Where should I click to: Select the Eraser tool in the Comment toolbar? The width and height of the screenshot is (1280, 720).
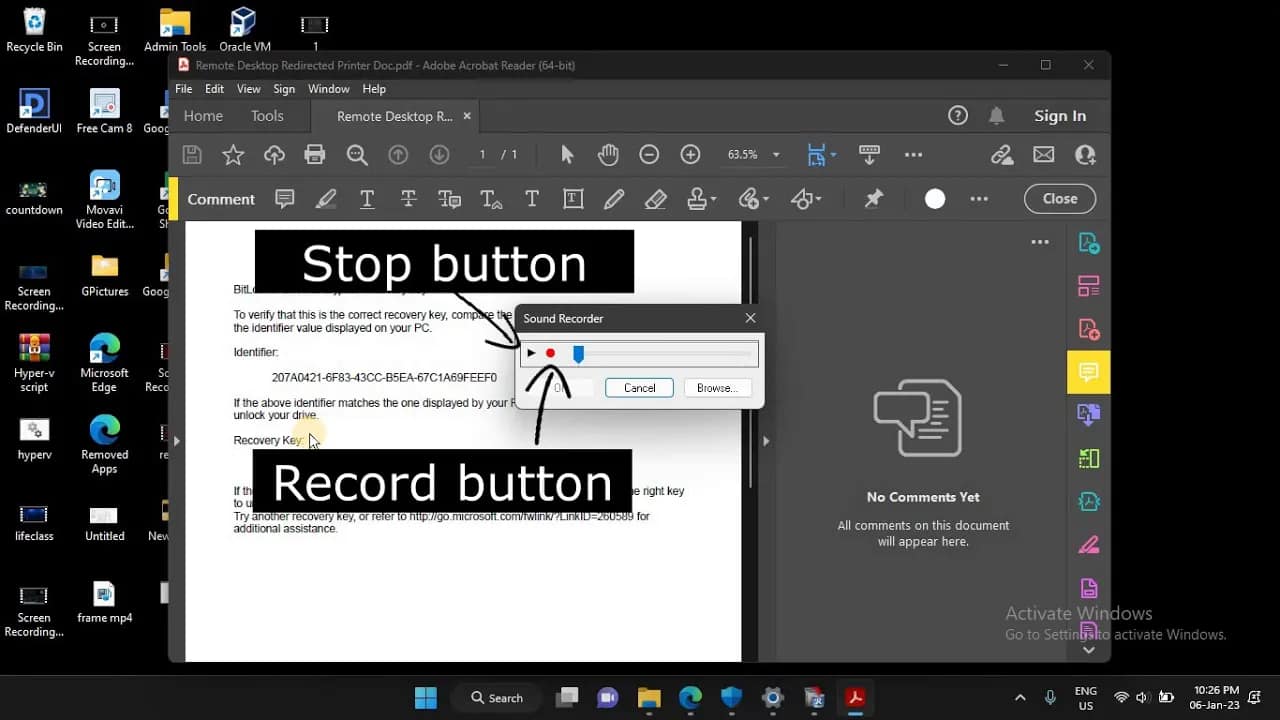coord(656,198)
